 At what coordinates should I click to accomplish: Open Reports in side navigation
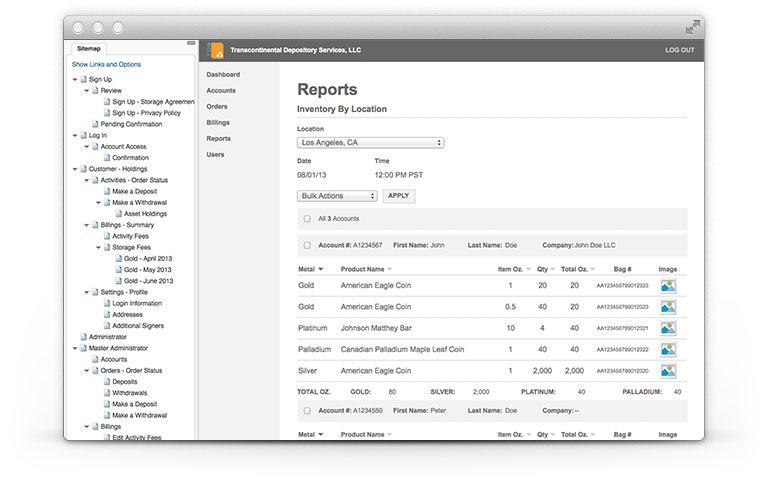tap(218, 139)
